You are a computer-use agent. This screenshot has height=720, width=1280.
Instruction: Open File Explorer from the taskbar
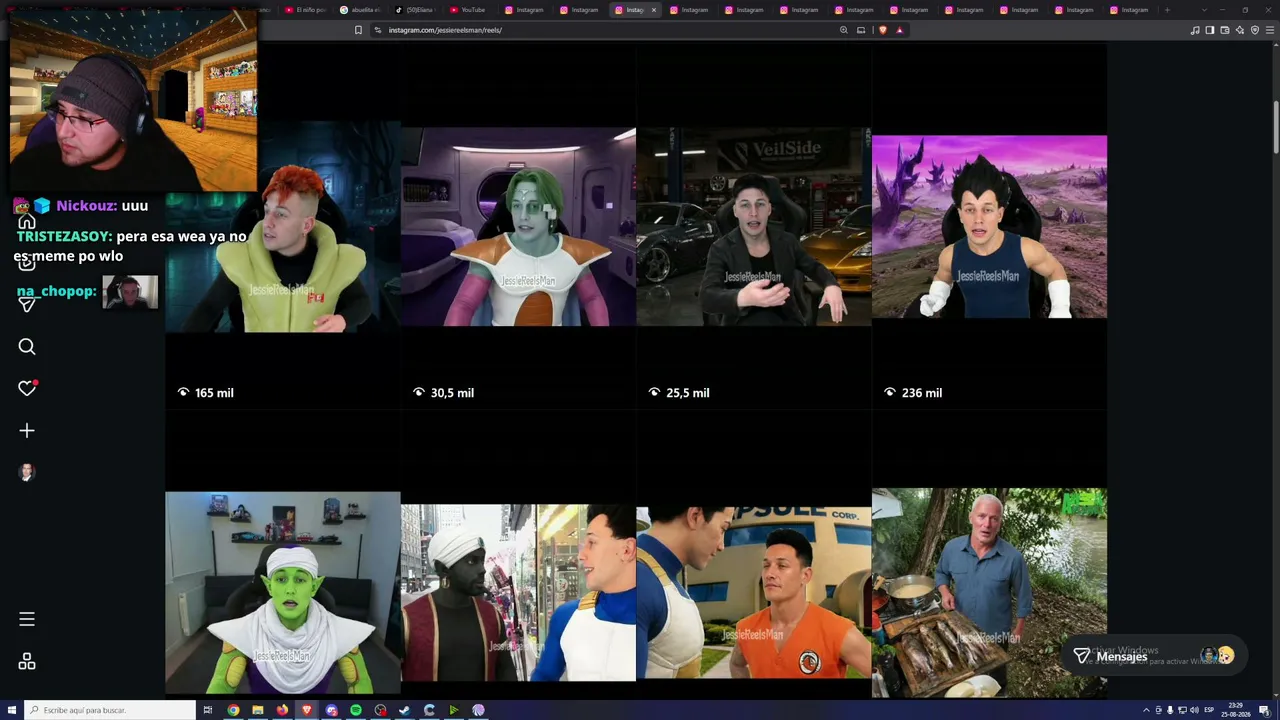click(258, 710)
